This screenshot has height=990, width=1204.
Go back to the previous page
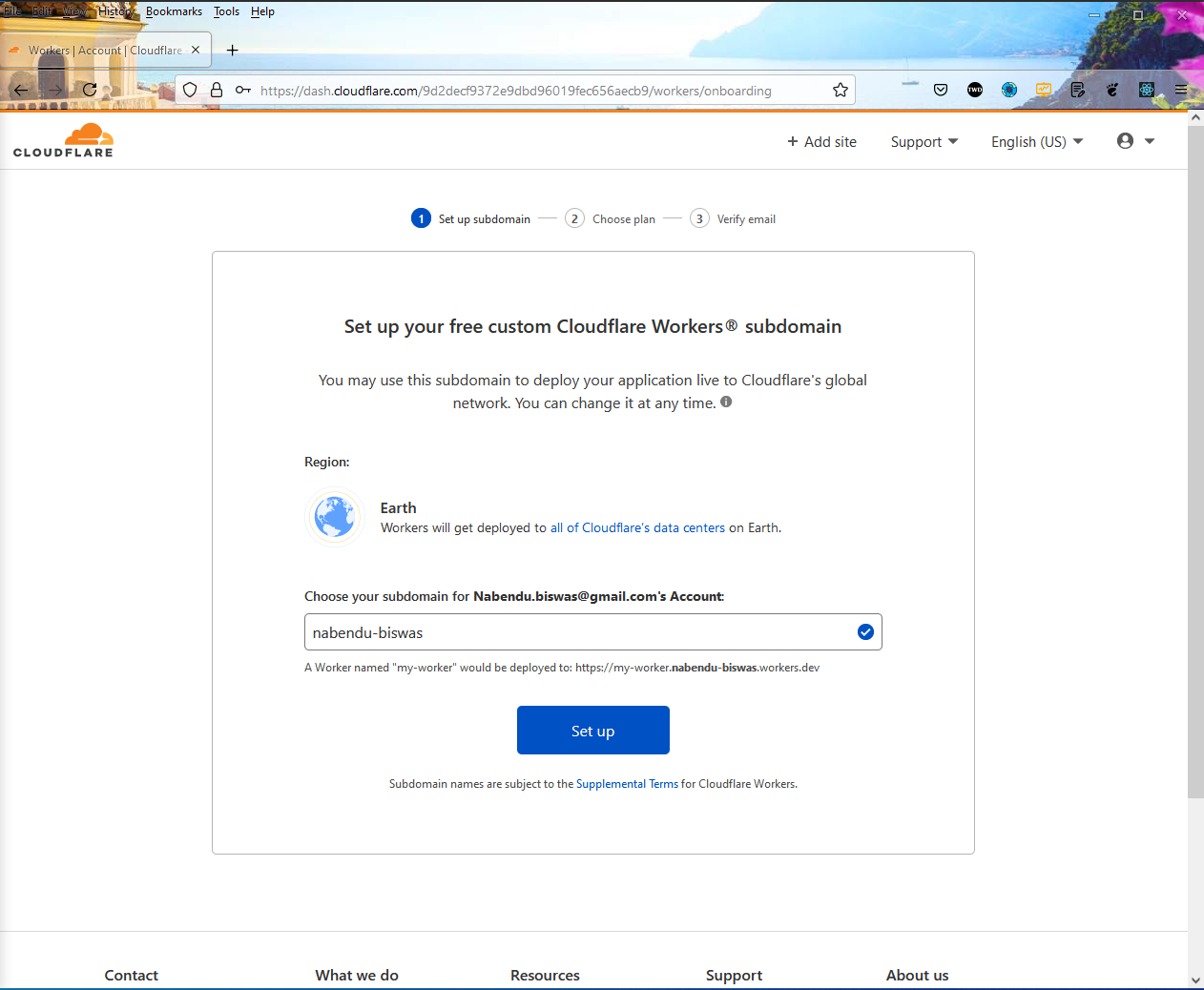pos(21,90)
